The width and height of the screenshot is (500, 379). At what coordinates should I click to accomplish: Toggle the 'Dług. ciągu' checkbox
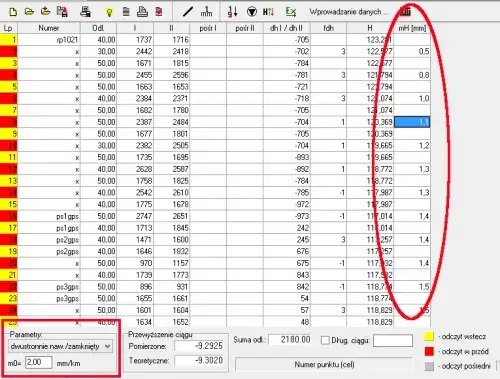tap(325, 340)
